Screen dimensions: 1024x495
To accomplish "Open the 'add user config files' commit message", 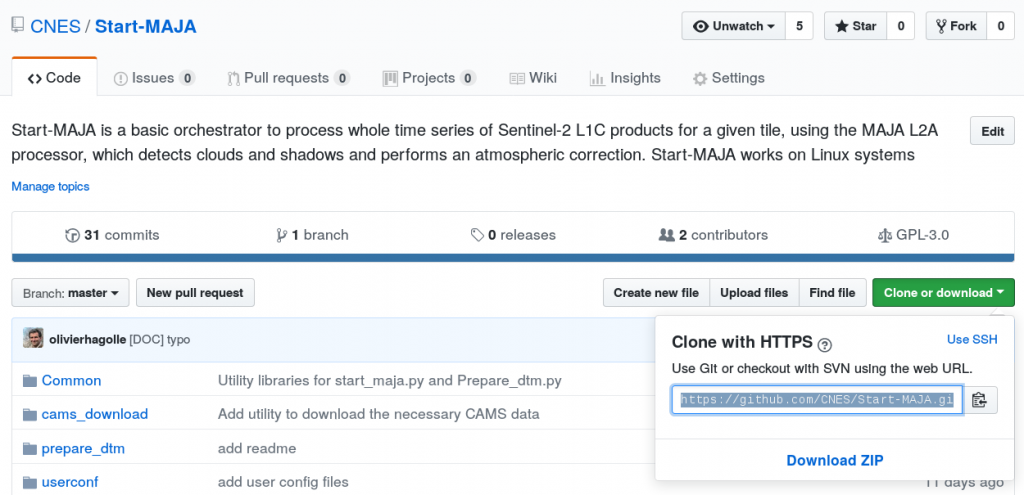I will 283,483.
